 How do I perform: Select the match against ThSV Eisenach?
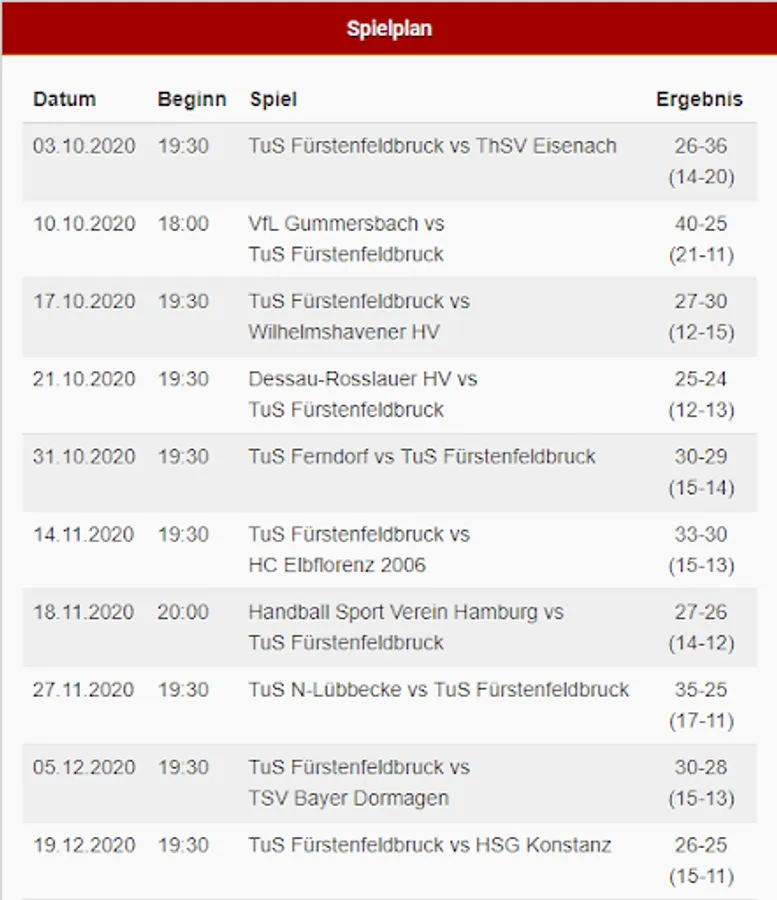click(432, 146)
